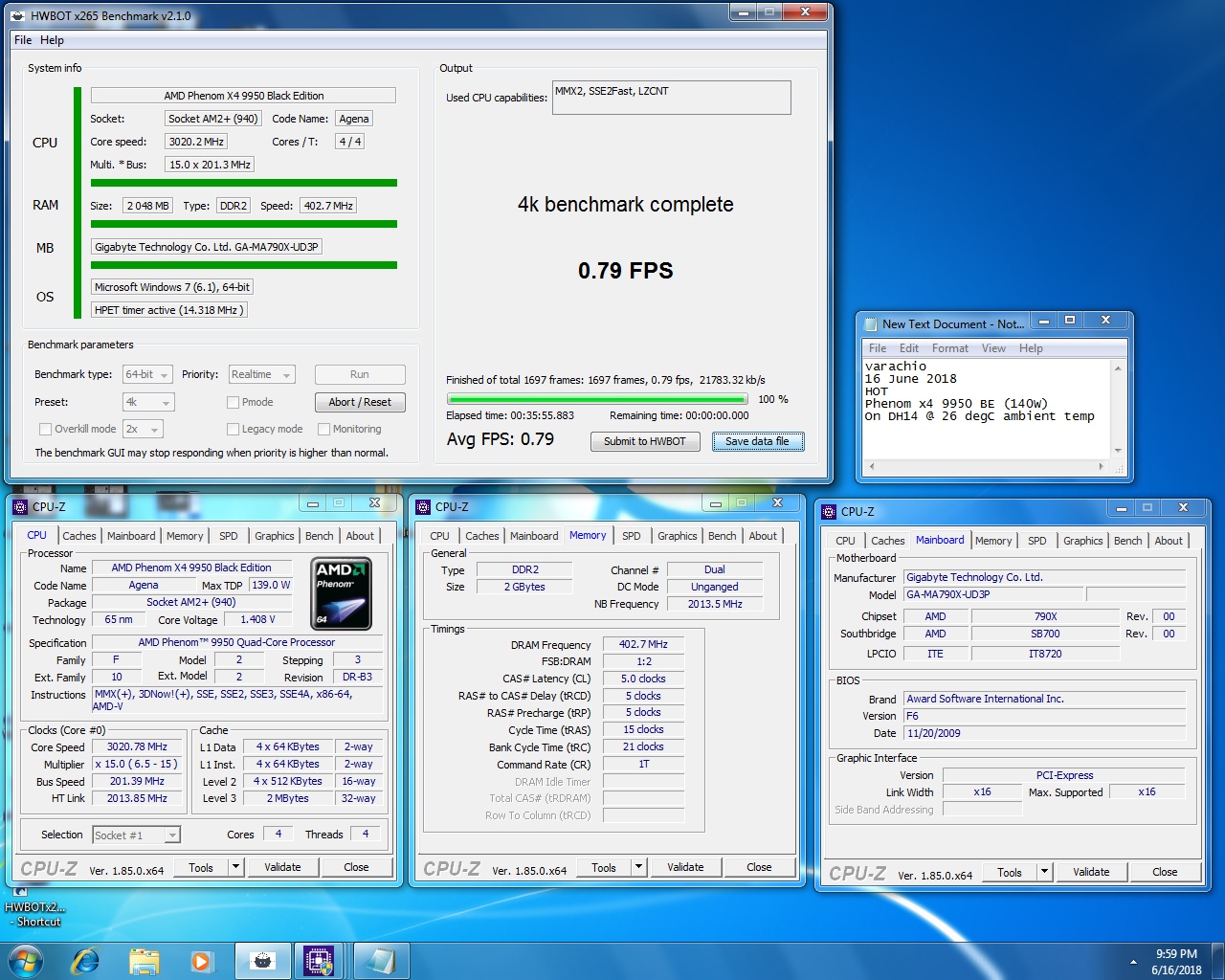Click Southbridge SB700 value

pos(1045,634)
